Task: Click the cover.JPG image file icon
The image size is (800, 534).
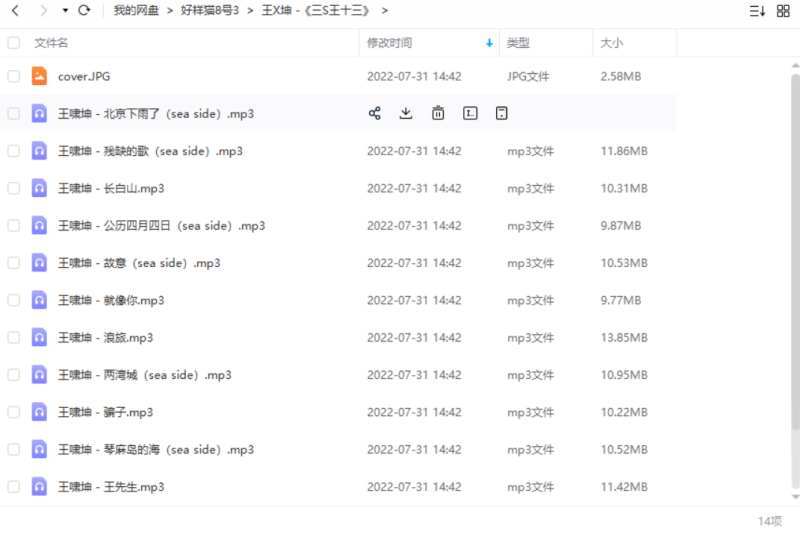Action: pyautogui.click(x=39, y=76)
